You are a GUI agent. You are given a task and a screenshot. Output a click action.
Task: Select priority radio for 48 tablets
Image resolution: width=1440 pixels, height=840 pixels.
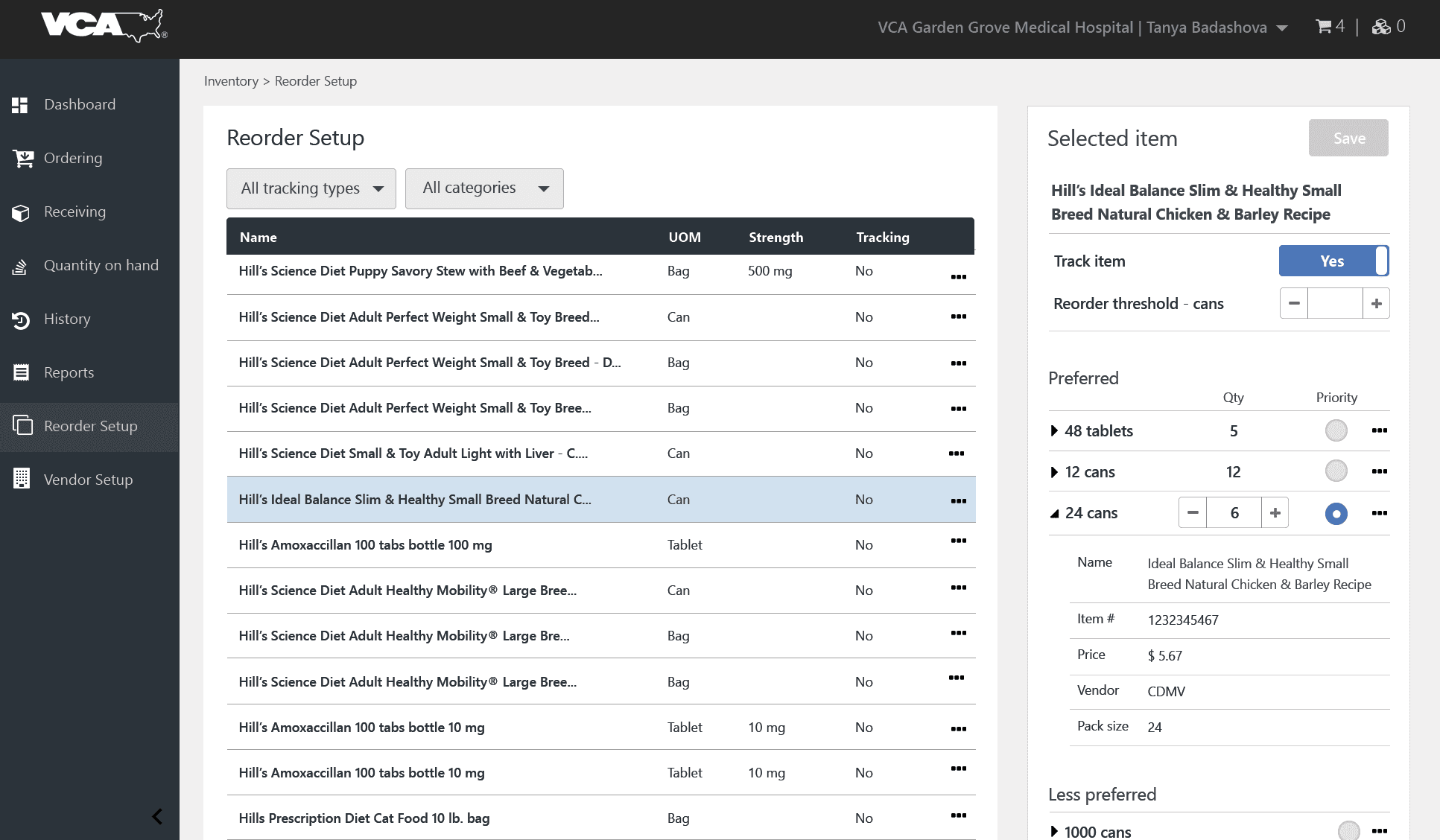(1336, 430)
